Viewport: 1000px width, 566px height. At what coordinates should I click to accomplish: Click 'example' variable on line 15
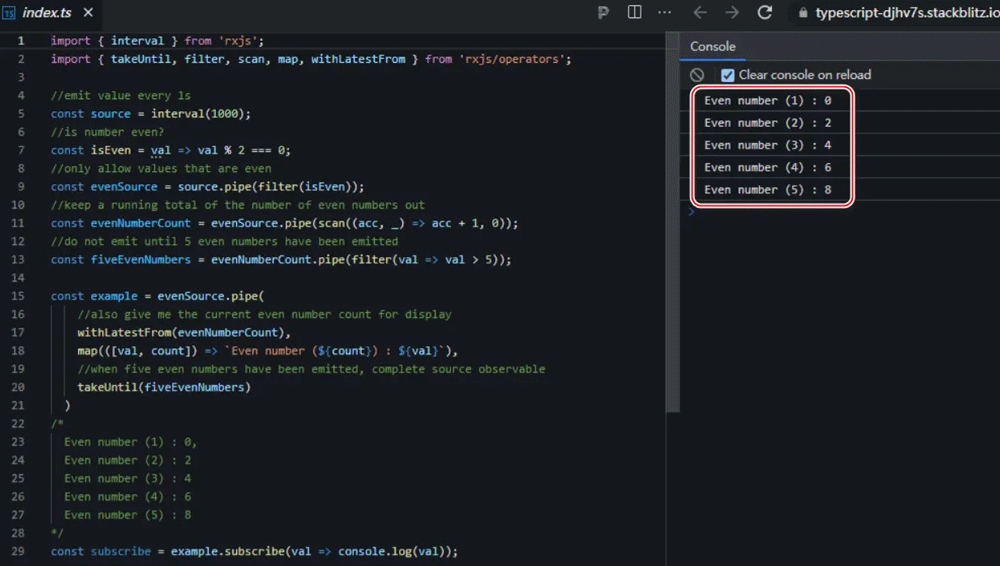[114, 296]
